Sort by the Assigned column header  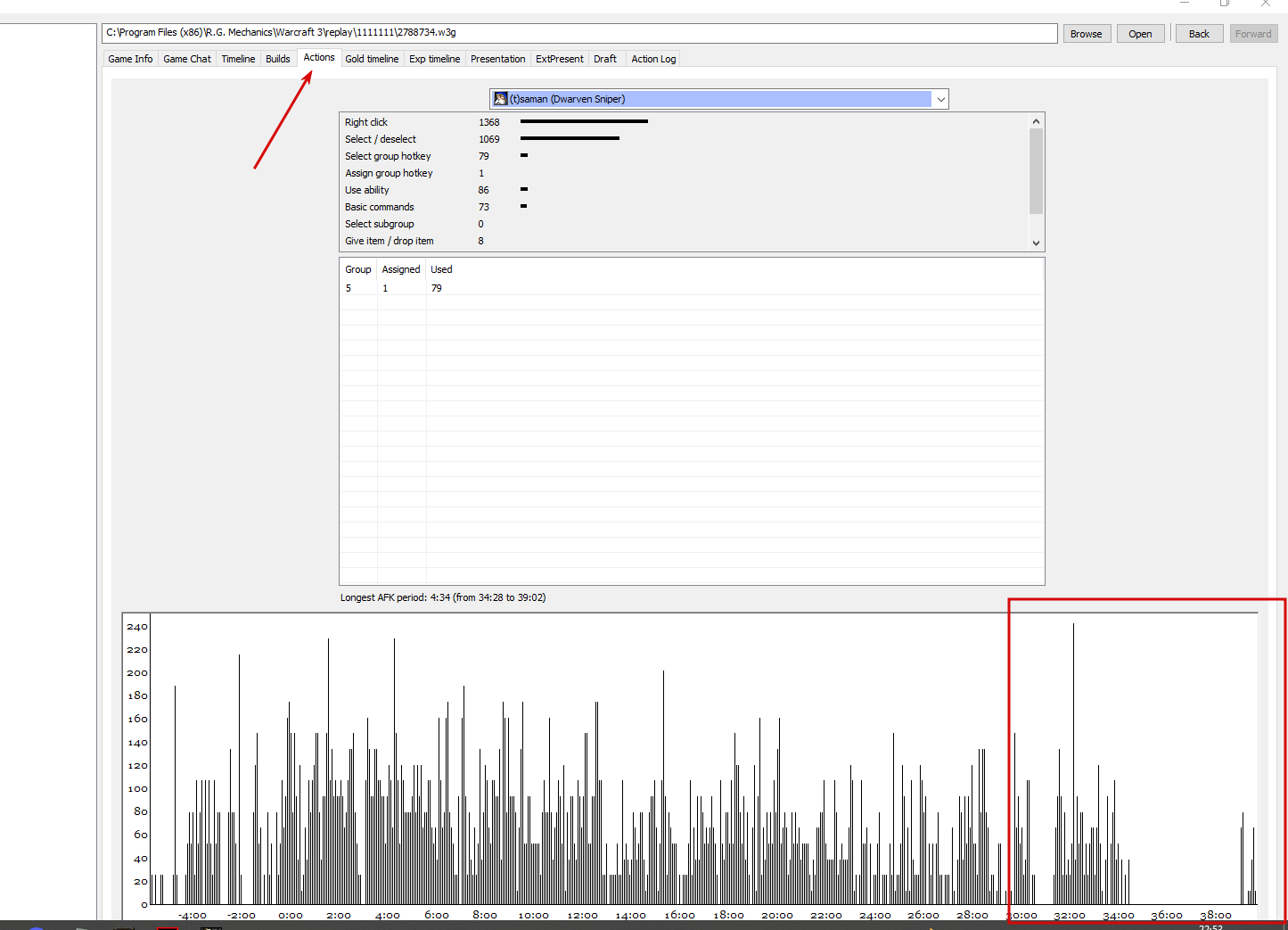pyautogui.click(x=401, y=269)
